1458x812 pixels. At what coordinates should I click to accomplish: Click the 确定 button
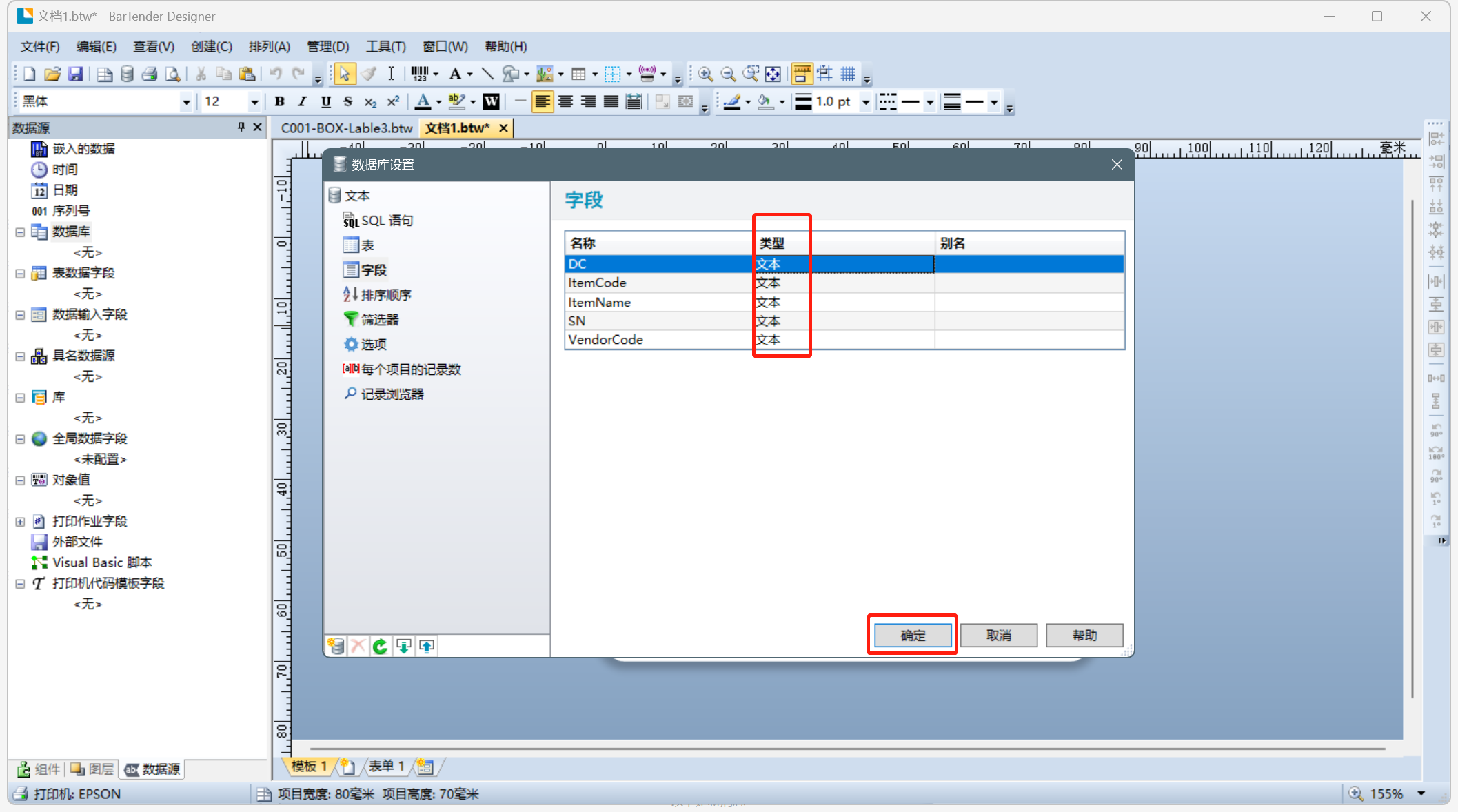(x=912, y=635)
